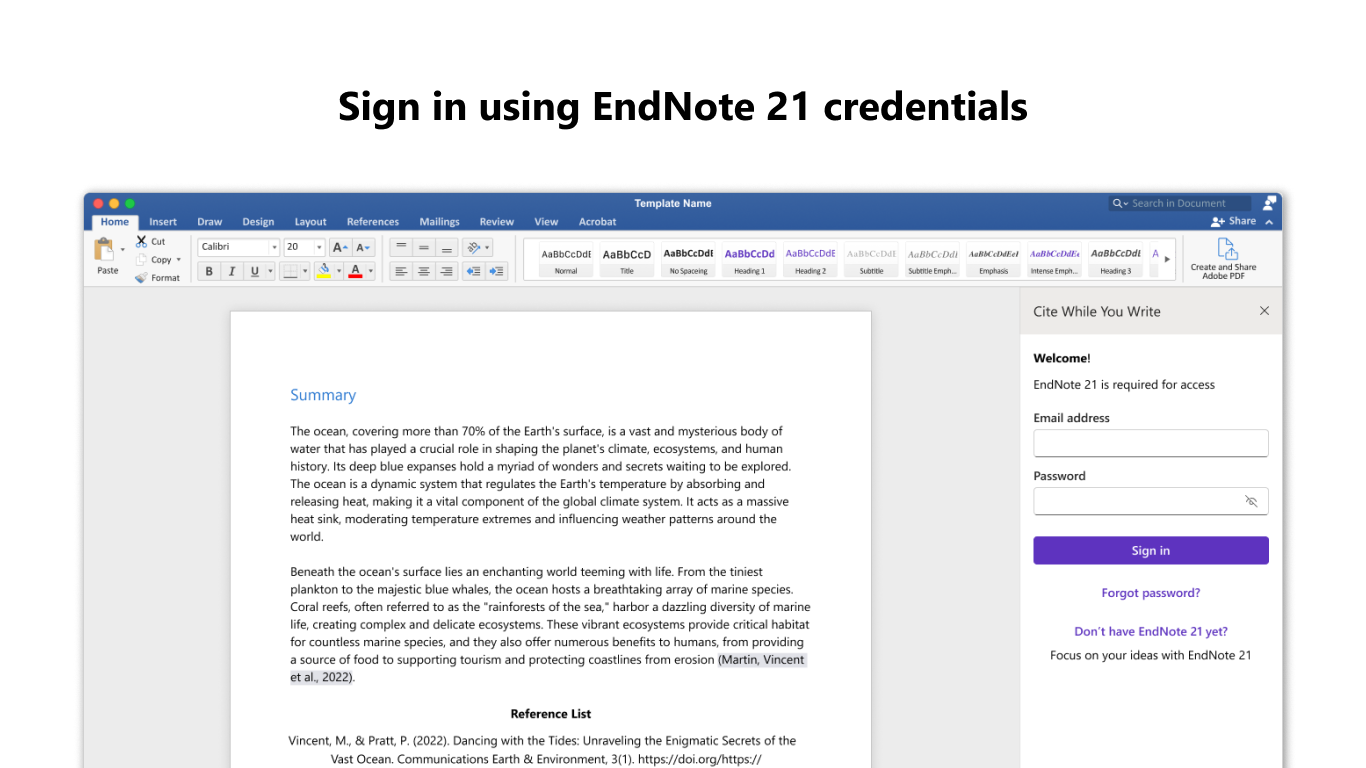Align text left
Screen dimensions: 1366x768
tap(401, 271)
